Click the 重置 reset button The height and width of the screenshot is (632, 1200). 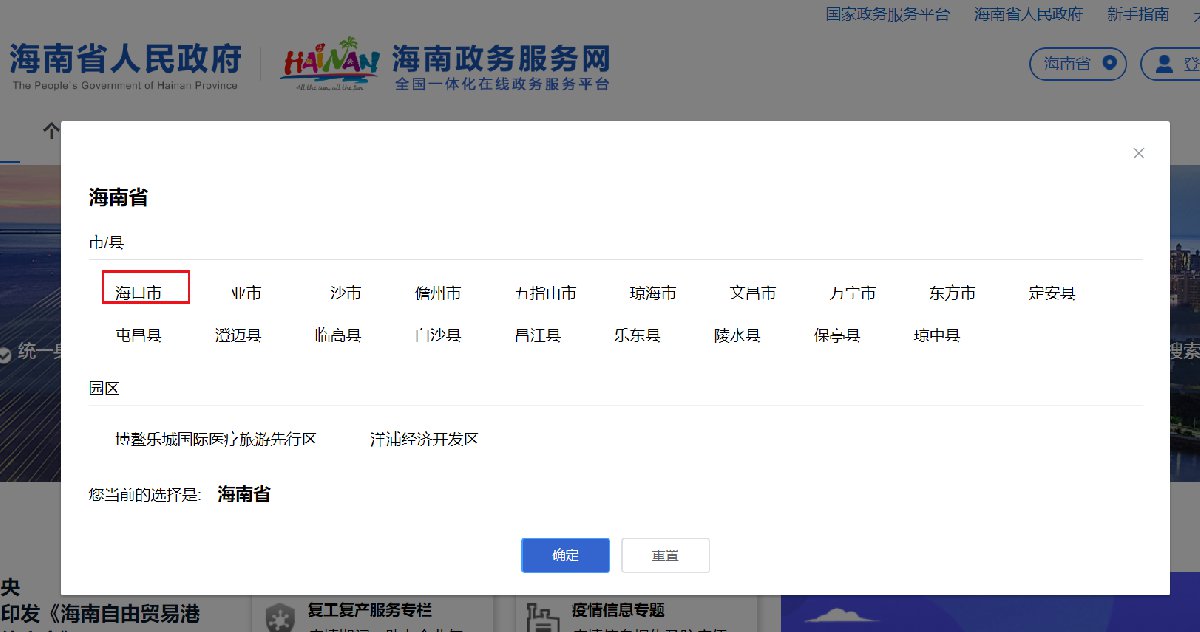(665, 555)
